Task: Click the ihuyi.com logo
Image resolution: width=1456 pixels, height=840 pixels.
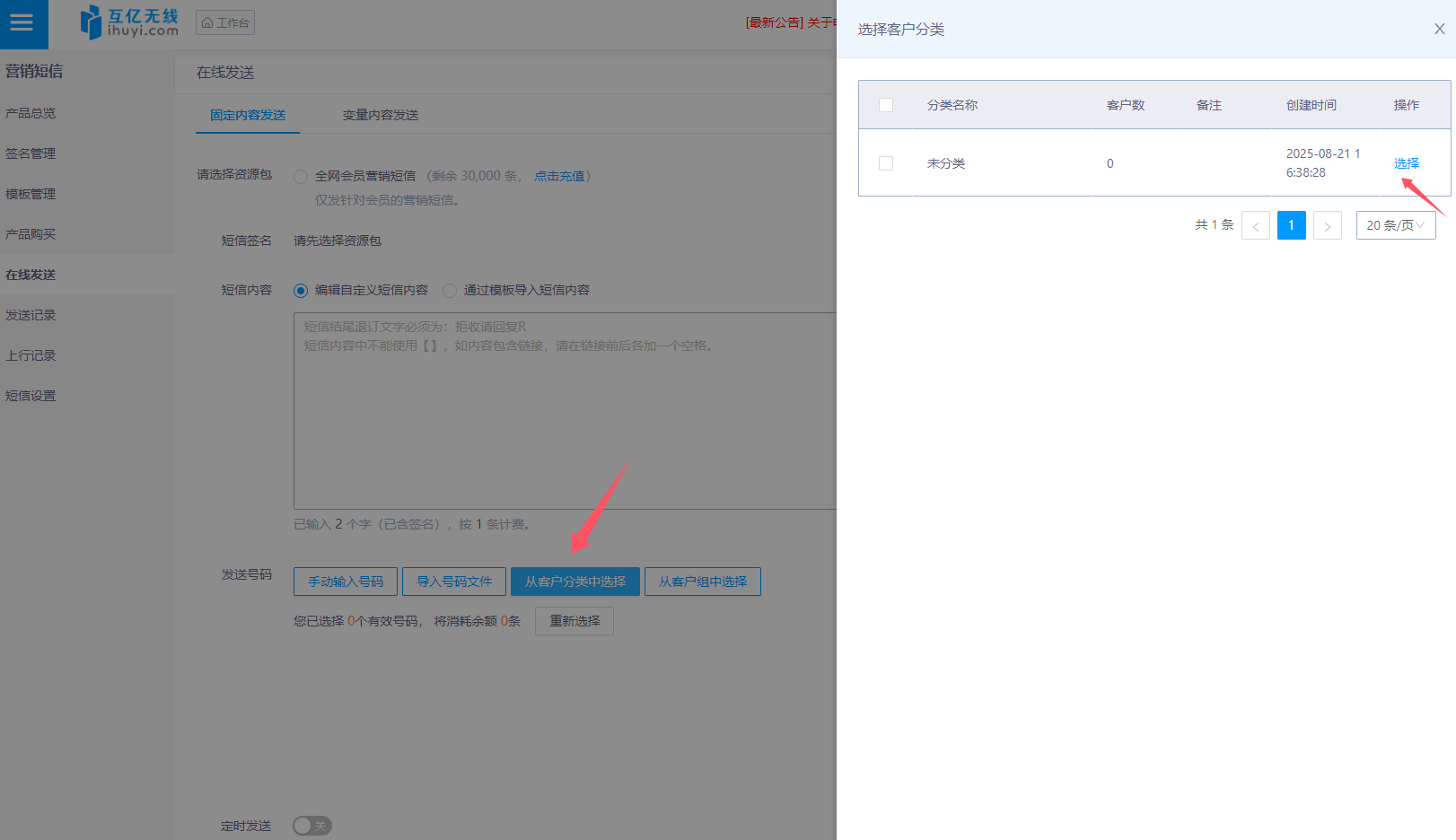Action: point(129,22)
